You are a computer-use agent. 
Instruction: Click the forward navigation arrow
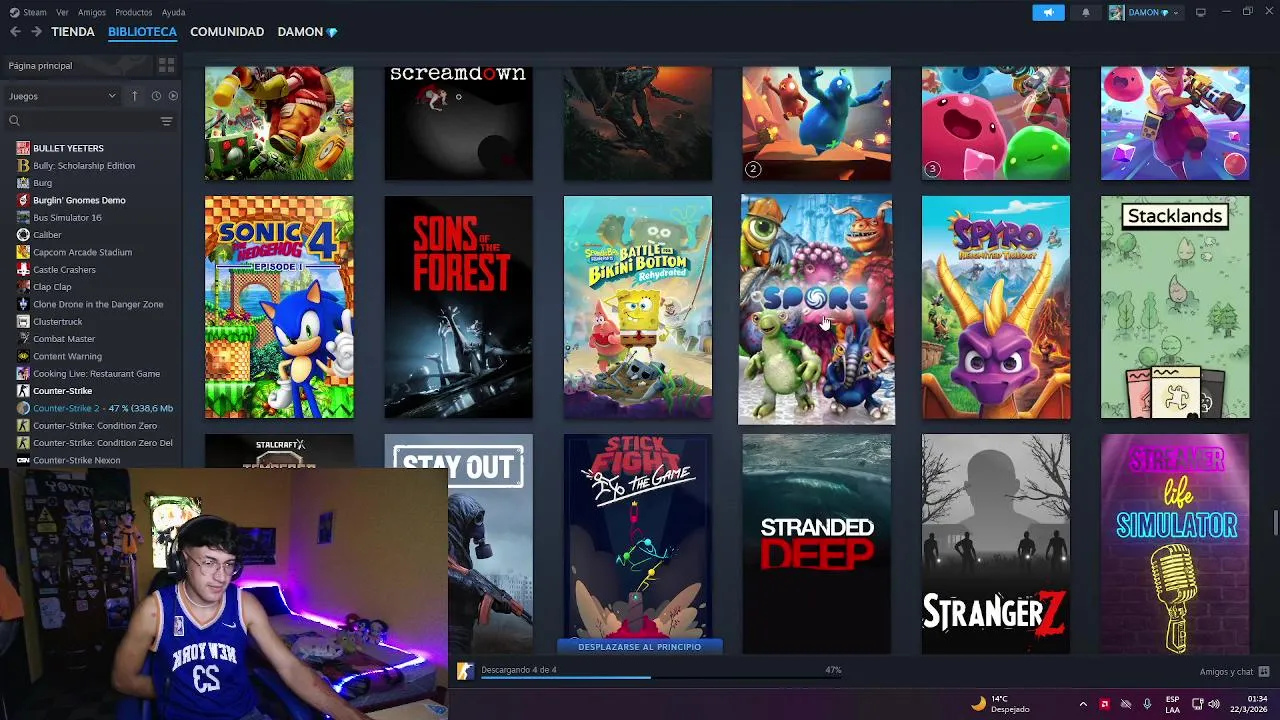pos(36,32)
